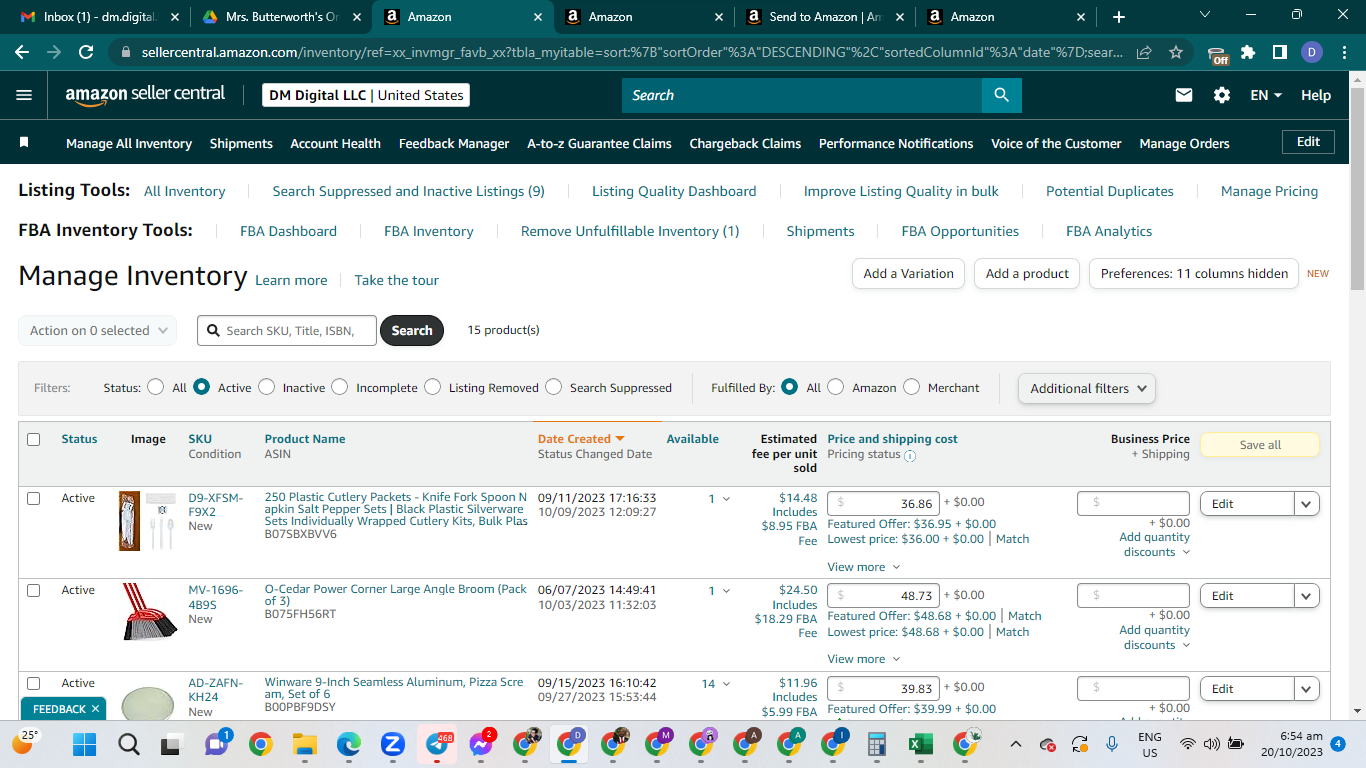Screen dimensions: 1366x768
Task: Open the Chrome three-dot menu
Action: click(1343, 52)
